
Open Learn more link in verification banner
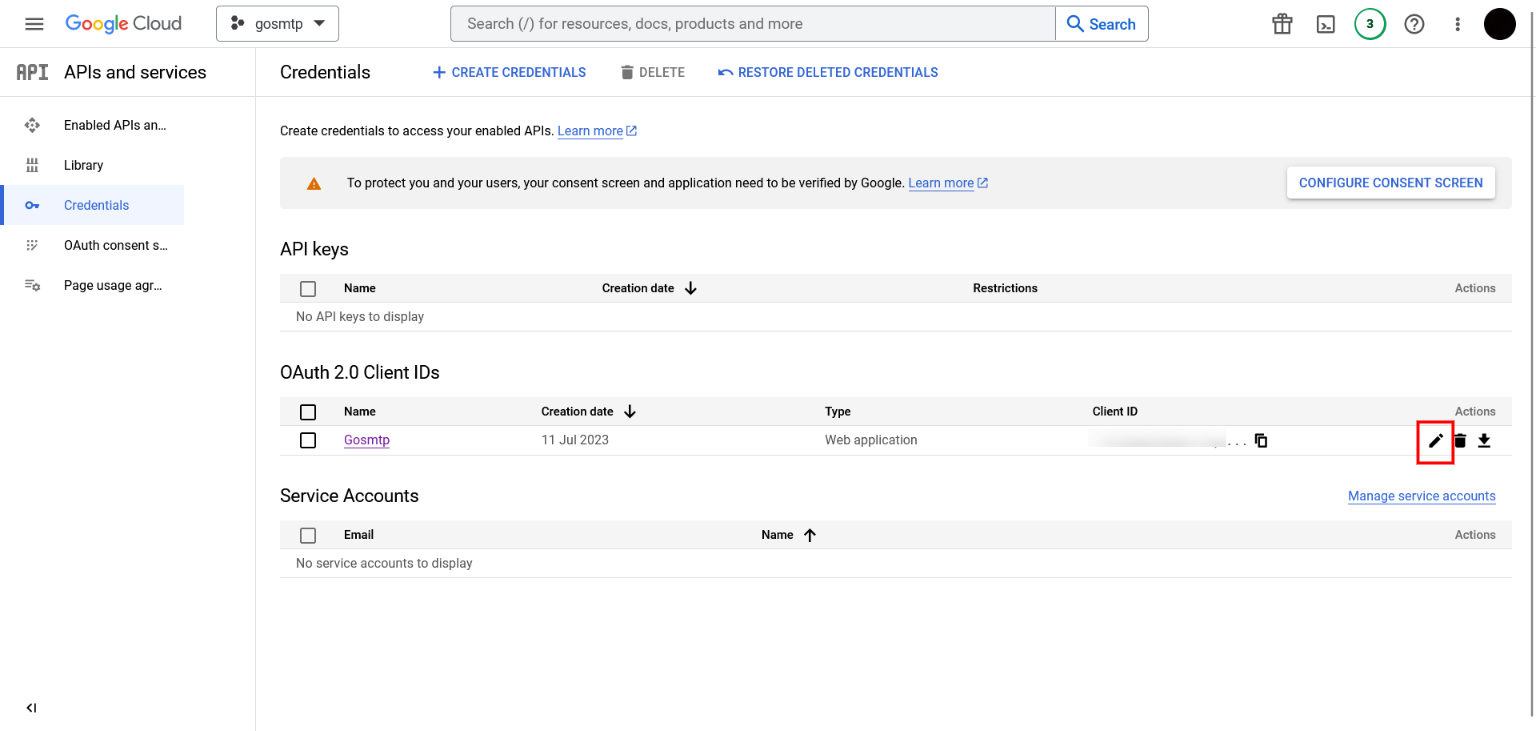pyautogui.click(x=948, y=183)
